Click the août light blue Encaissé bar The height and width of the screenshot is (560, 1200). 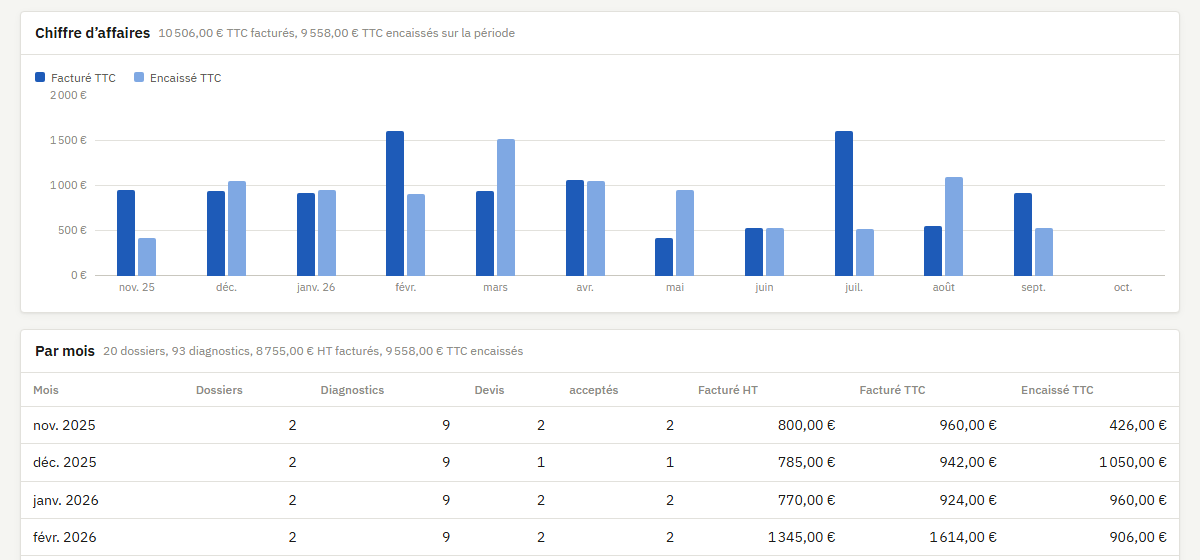click(954, 226)
